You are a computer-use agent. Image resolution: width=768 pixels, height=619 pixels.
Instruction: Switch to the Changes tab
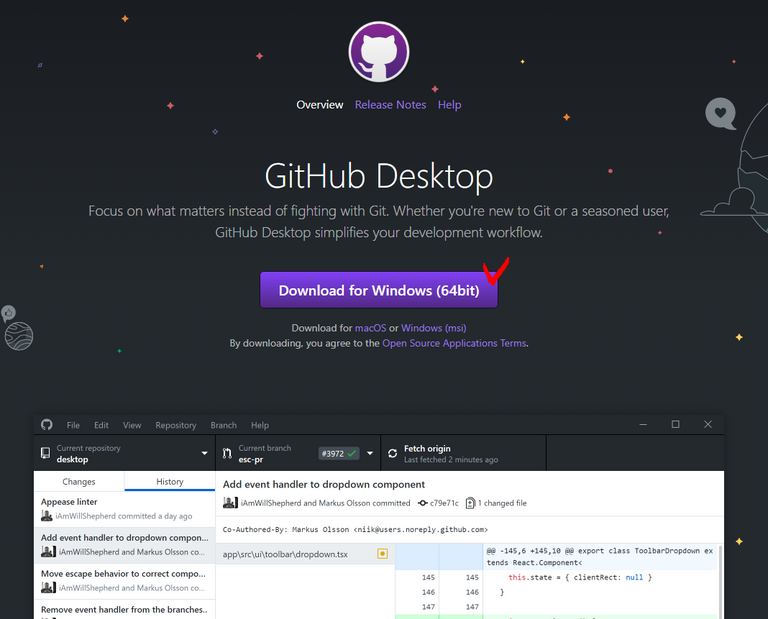point(79,481)
